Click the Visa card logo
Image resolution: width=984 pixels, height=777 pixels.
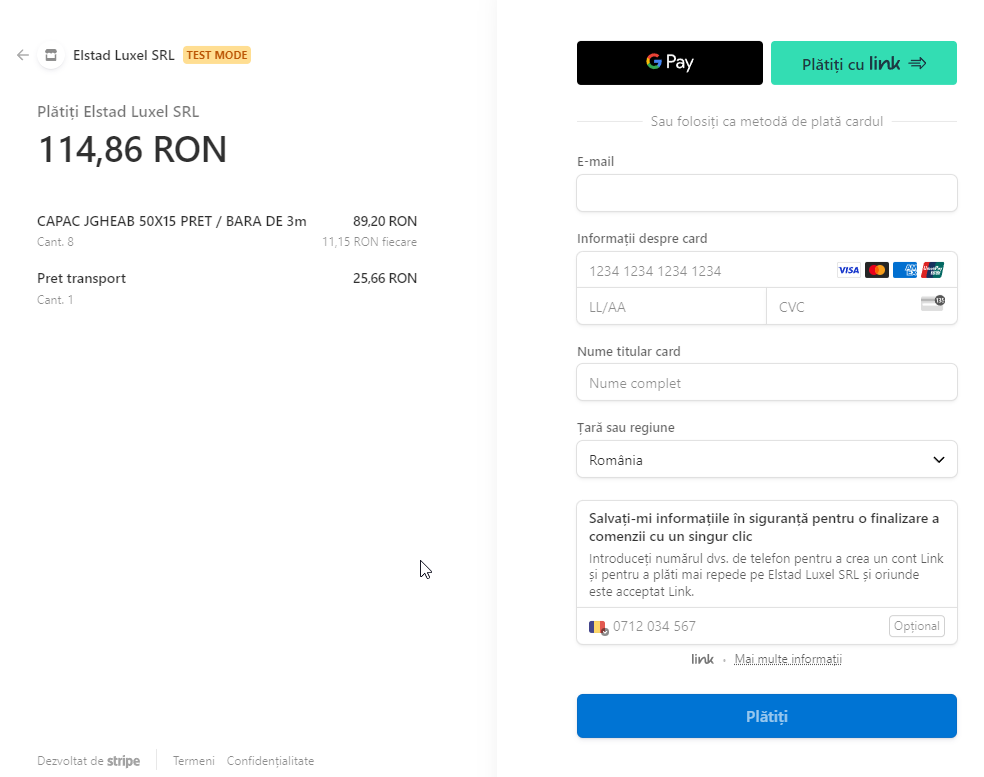[848, 270]
